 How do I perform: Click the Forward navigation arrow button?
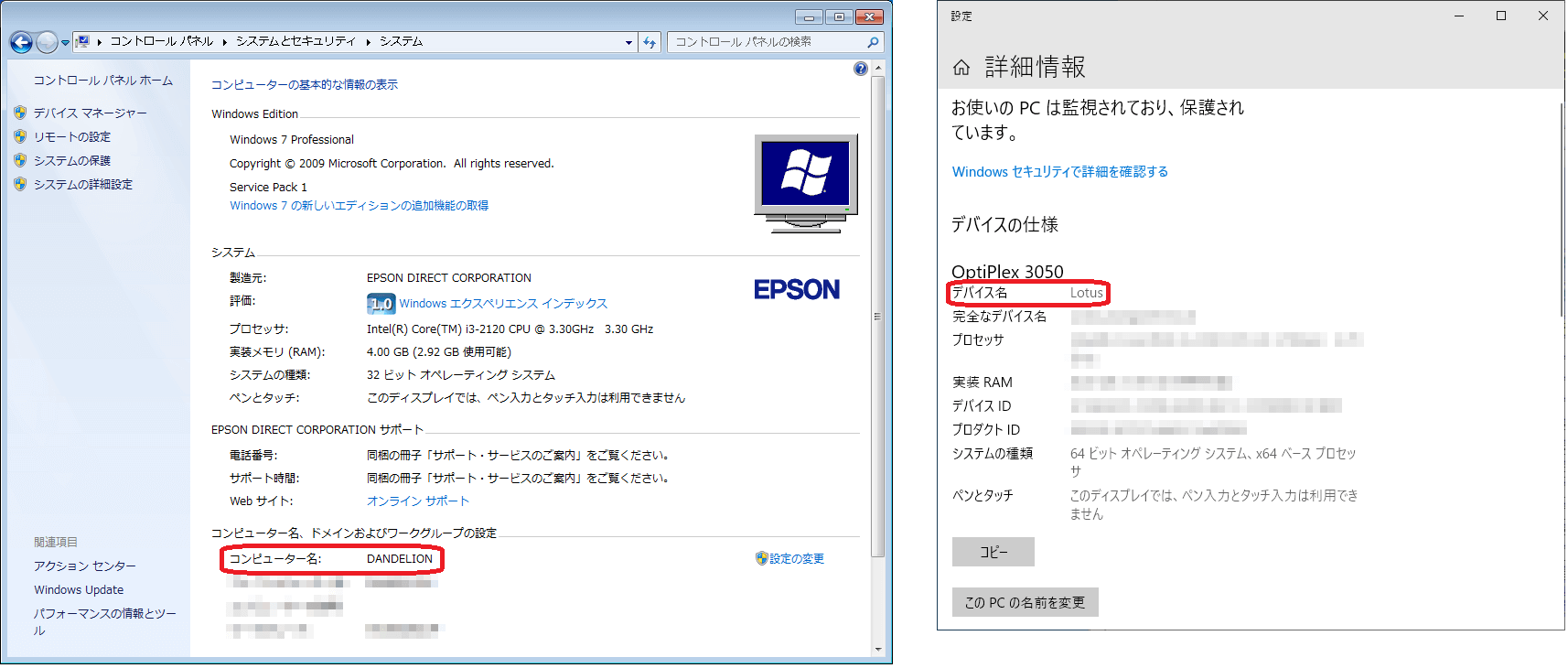(x=47, y=42)
